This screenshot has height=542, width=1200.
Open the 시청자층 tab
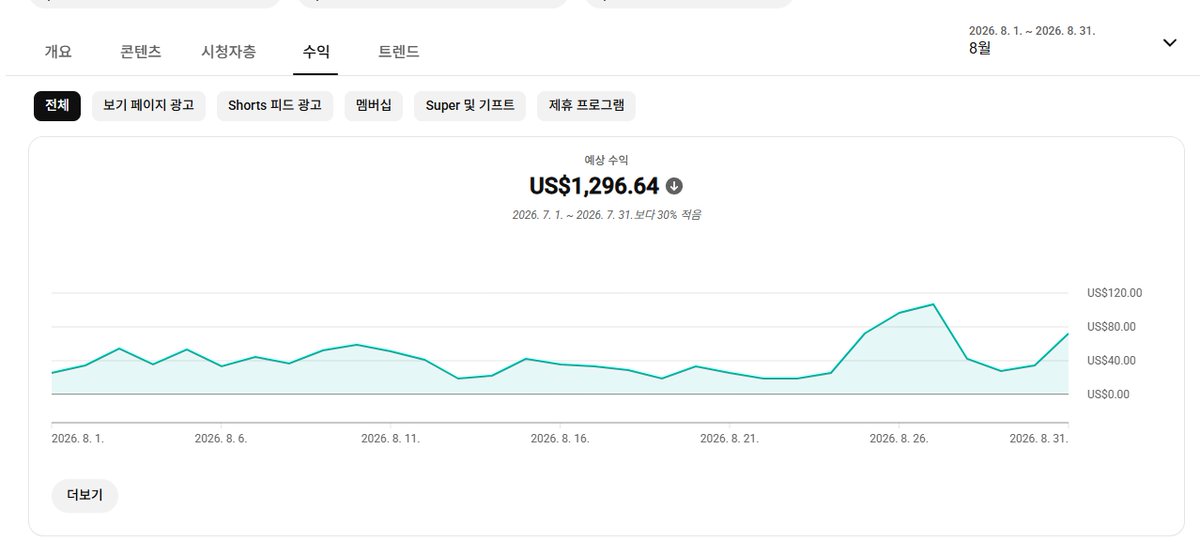point(228,52)
